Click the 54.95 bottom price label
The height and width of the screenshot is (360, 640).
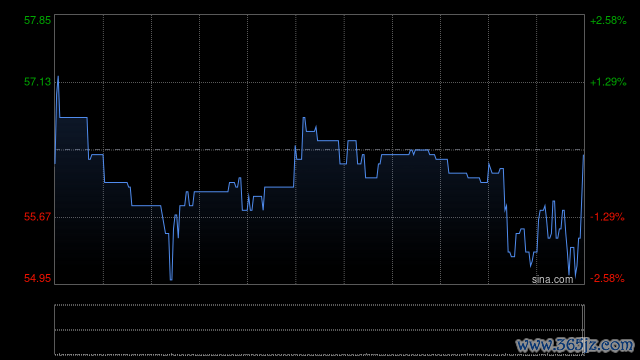37,278
